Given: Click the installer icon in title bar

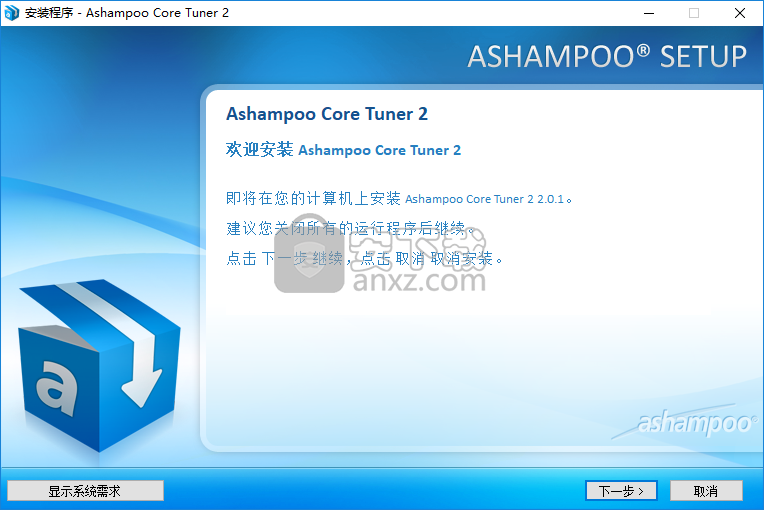Looking at the screenshot, I should 11,13.
